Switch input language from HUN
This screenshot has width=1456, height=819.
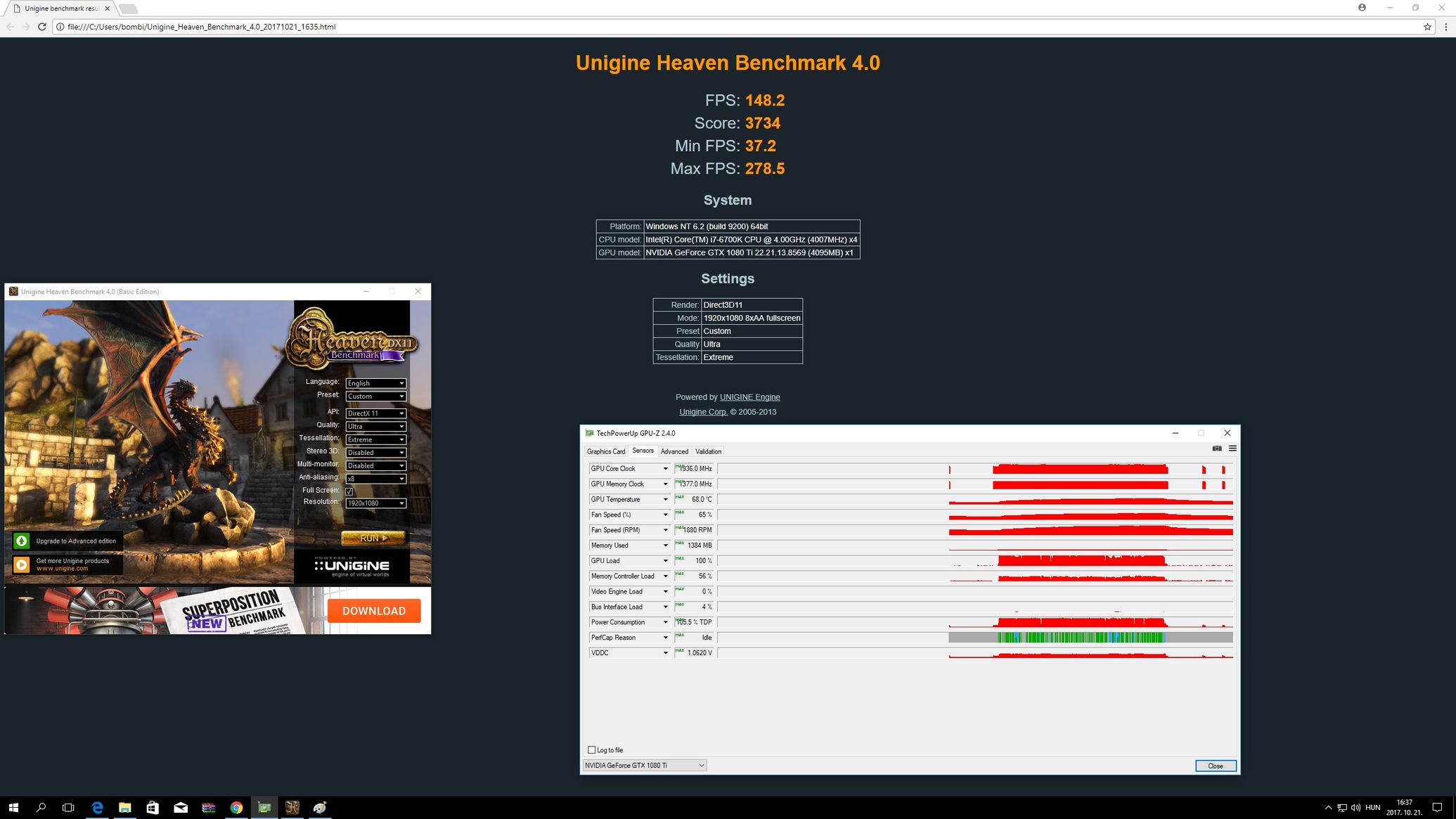pyautogui.click(x=1372, y=808)
